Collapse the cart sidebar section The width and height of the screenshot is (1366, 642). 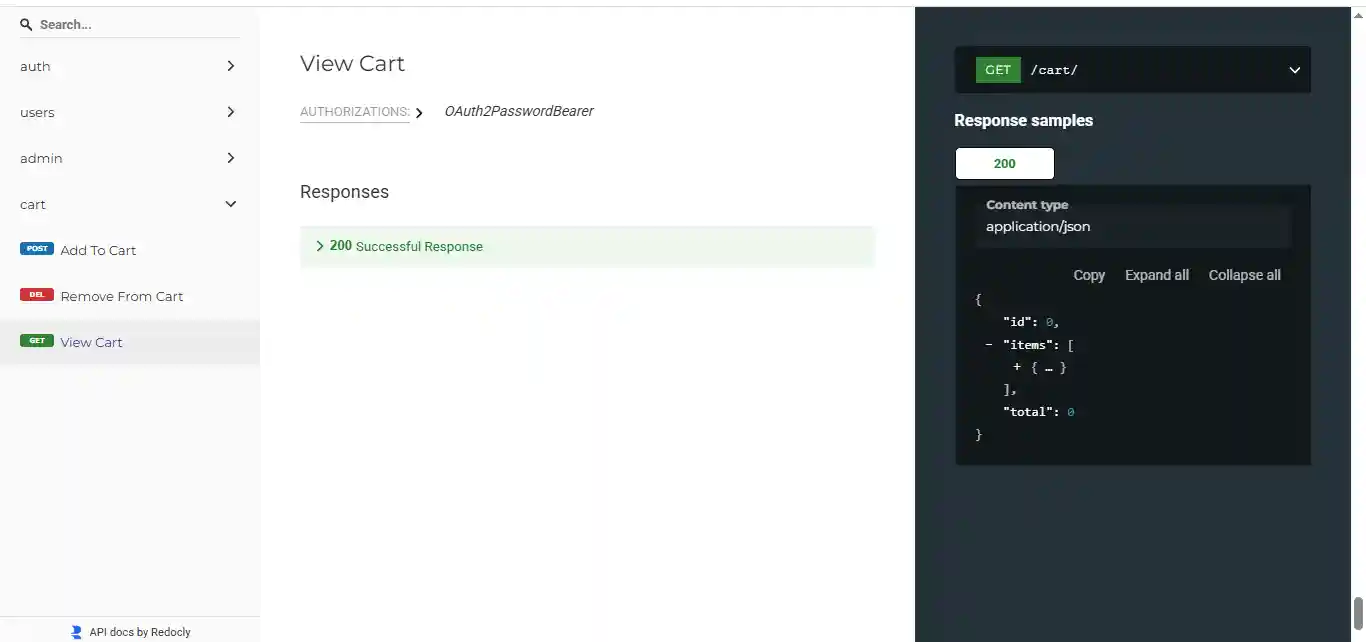click(130, 204)
